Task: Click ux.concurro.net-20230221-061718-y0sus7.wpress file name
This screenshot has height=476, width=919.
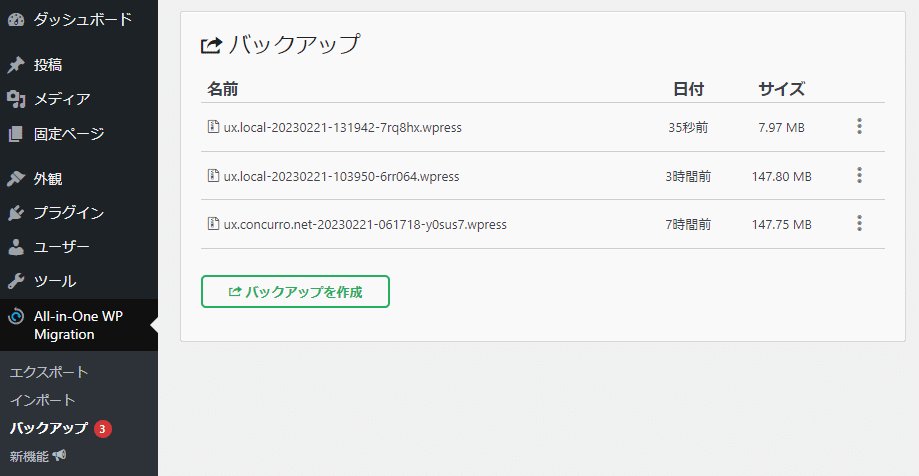Action: (x=365, y=225)
